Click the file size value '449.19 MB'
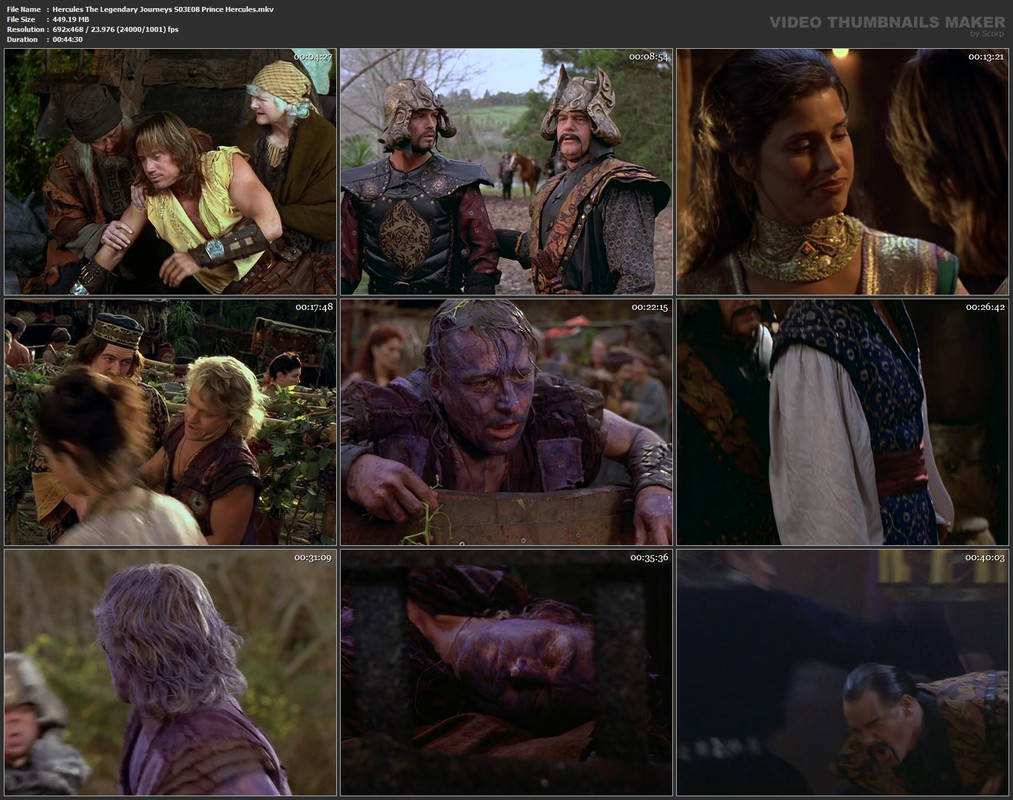This screenshot has width=1013, height=800. 70,19
